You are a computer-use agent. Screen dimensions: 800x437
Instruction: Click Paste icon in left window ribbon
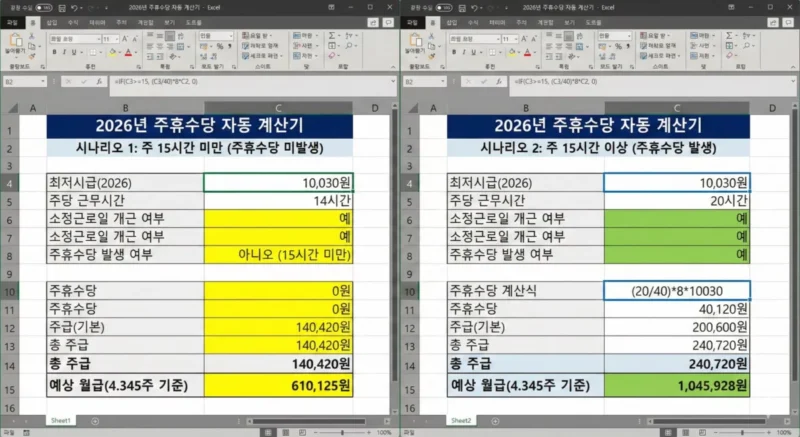(x=15, y=41)
